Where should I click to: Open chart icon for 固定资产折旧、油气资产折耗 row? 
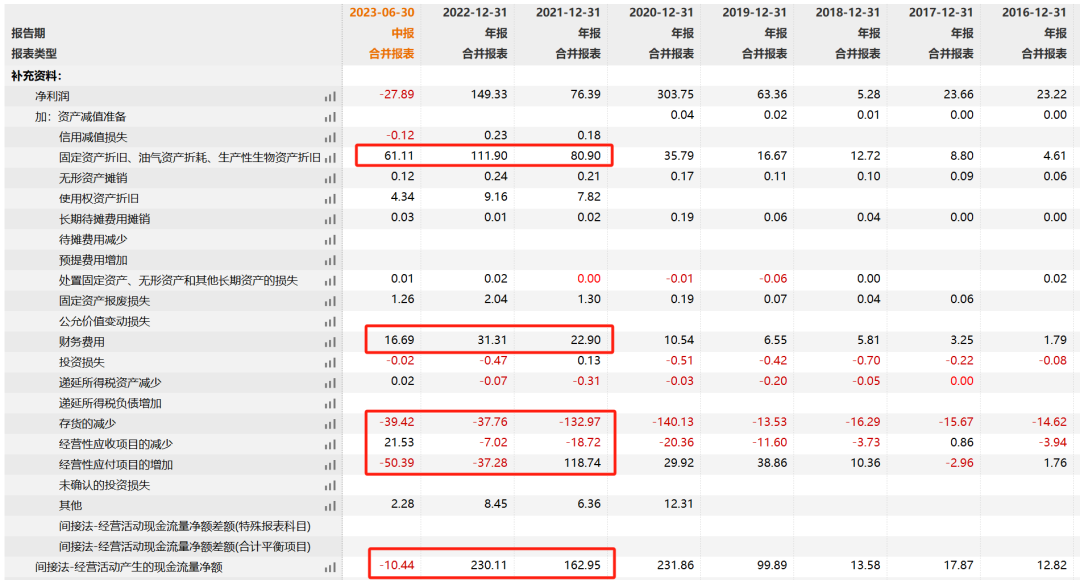pos(331,158)
